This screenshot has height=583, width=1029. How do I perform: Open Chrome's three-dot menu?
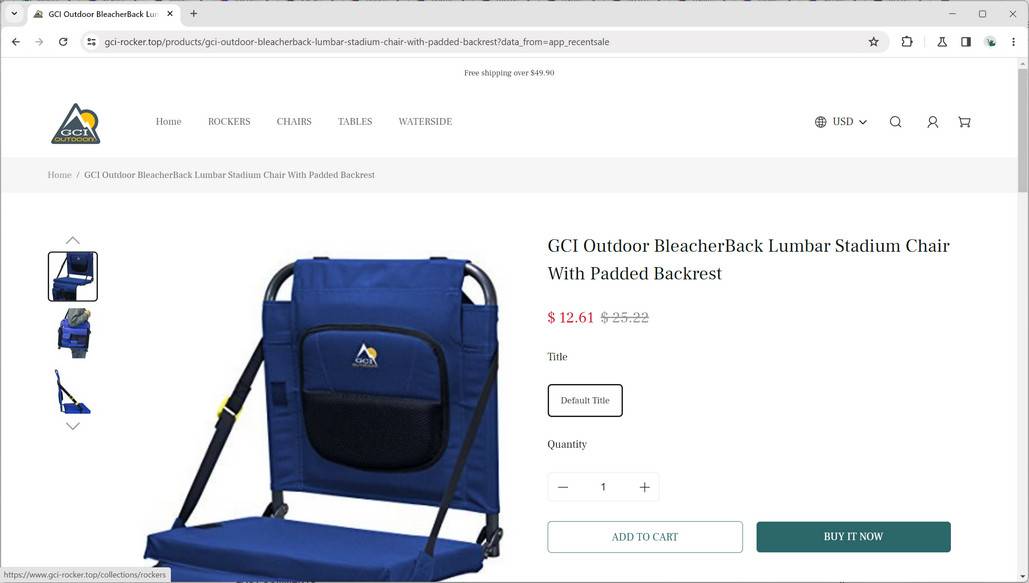coord(1013,41)
